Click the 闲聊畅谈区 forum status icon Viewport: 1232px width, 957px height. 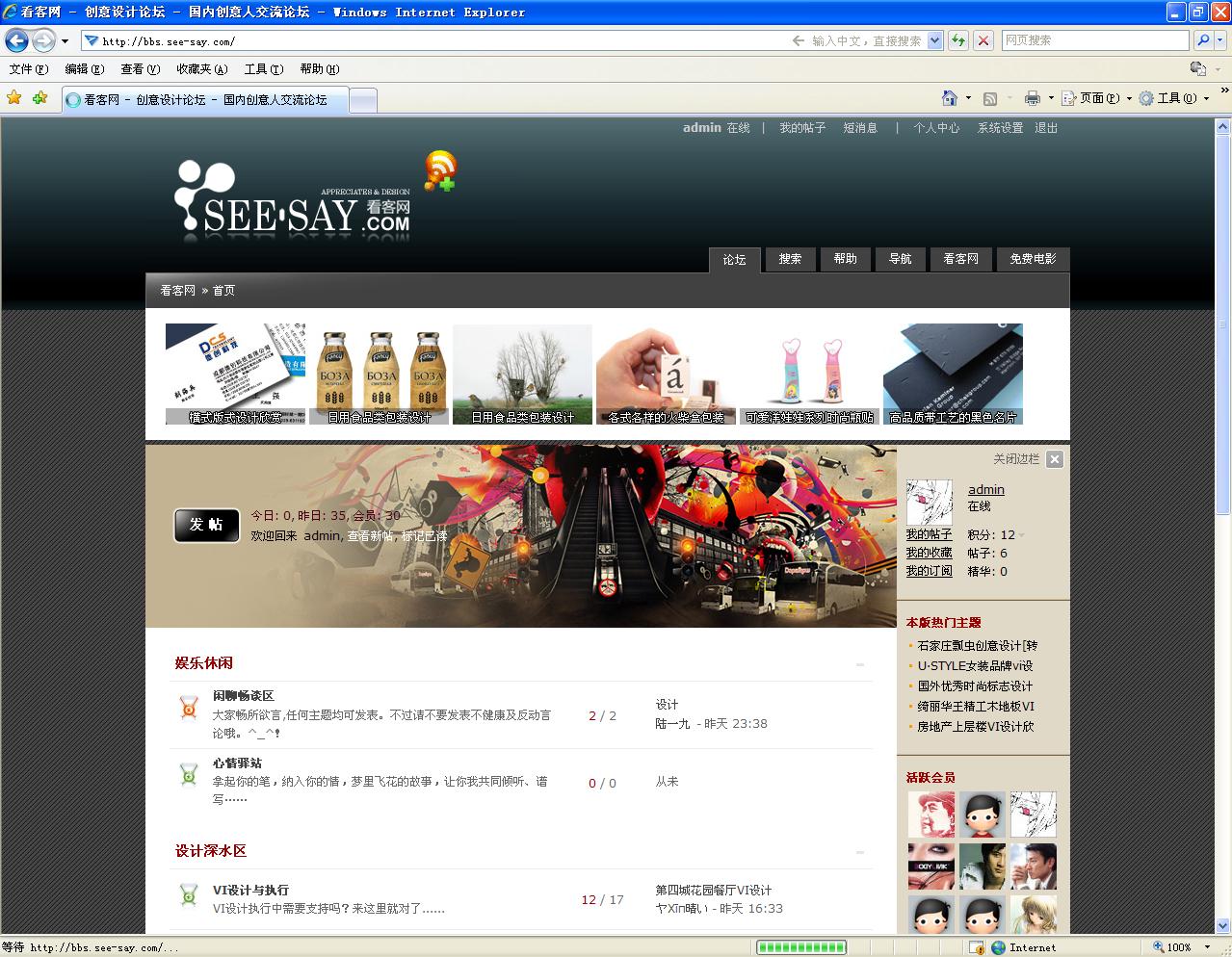click(189, 709)
